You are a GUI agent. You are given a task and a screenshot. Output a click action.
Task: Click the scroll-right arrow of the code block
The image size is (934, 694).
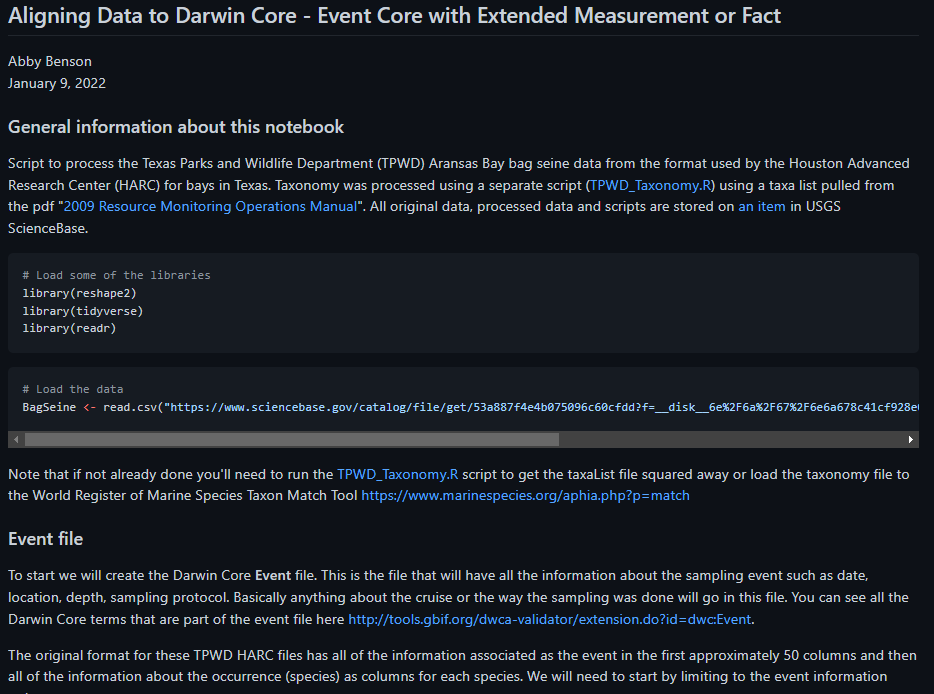click(910, 440)
